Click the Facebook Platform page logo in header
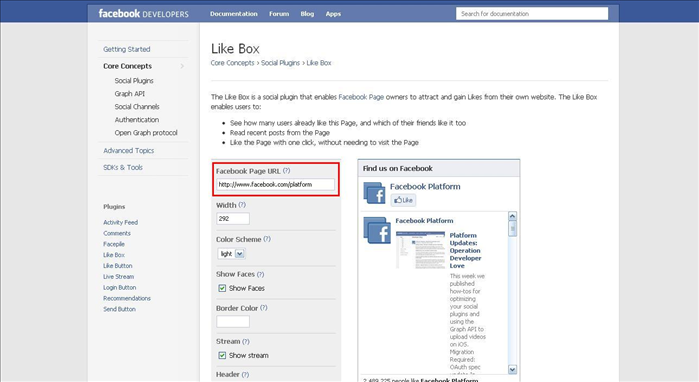Screen dimensions: 699x382 point(374,193)
